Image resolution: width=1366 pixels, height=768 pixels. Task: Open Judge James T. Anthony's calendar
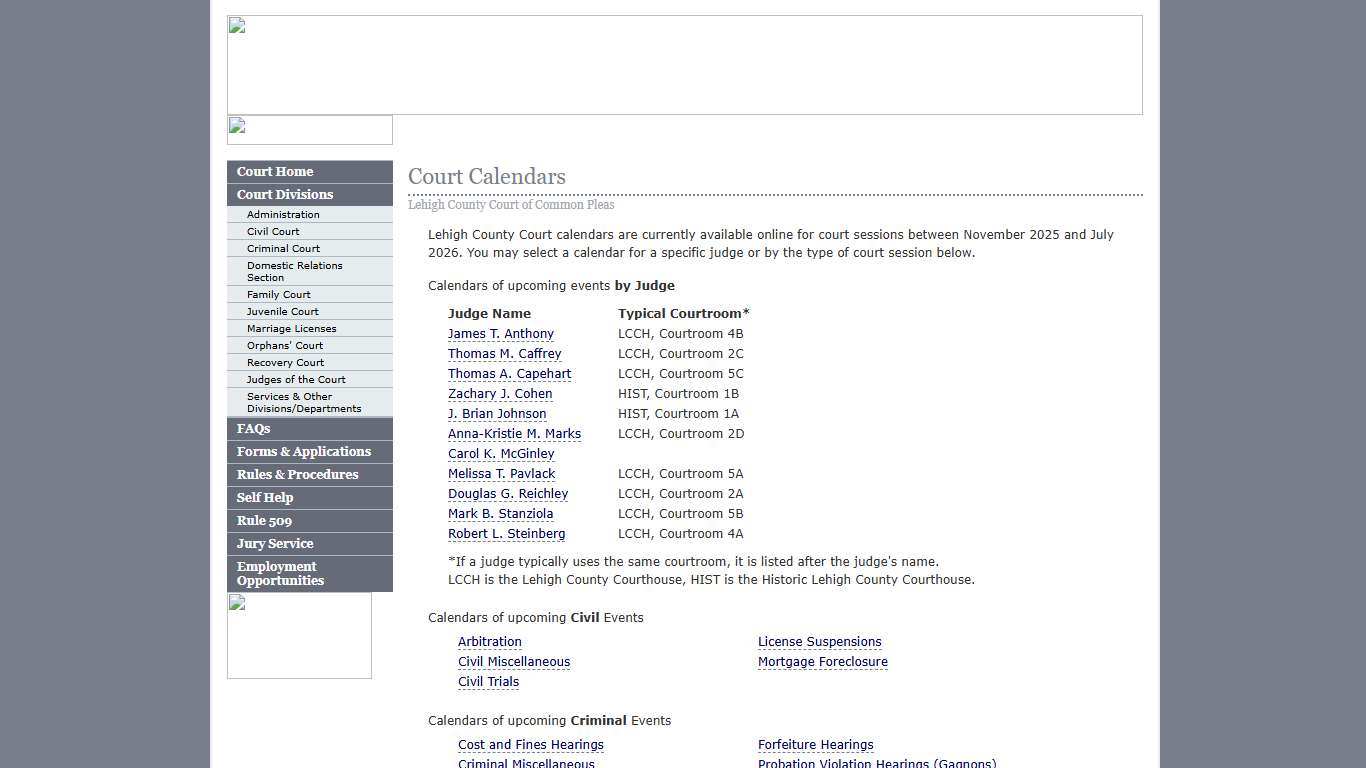point(500,333)
